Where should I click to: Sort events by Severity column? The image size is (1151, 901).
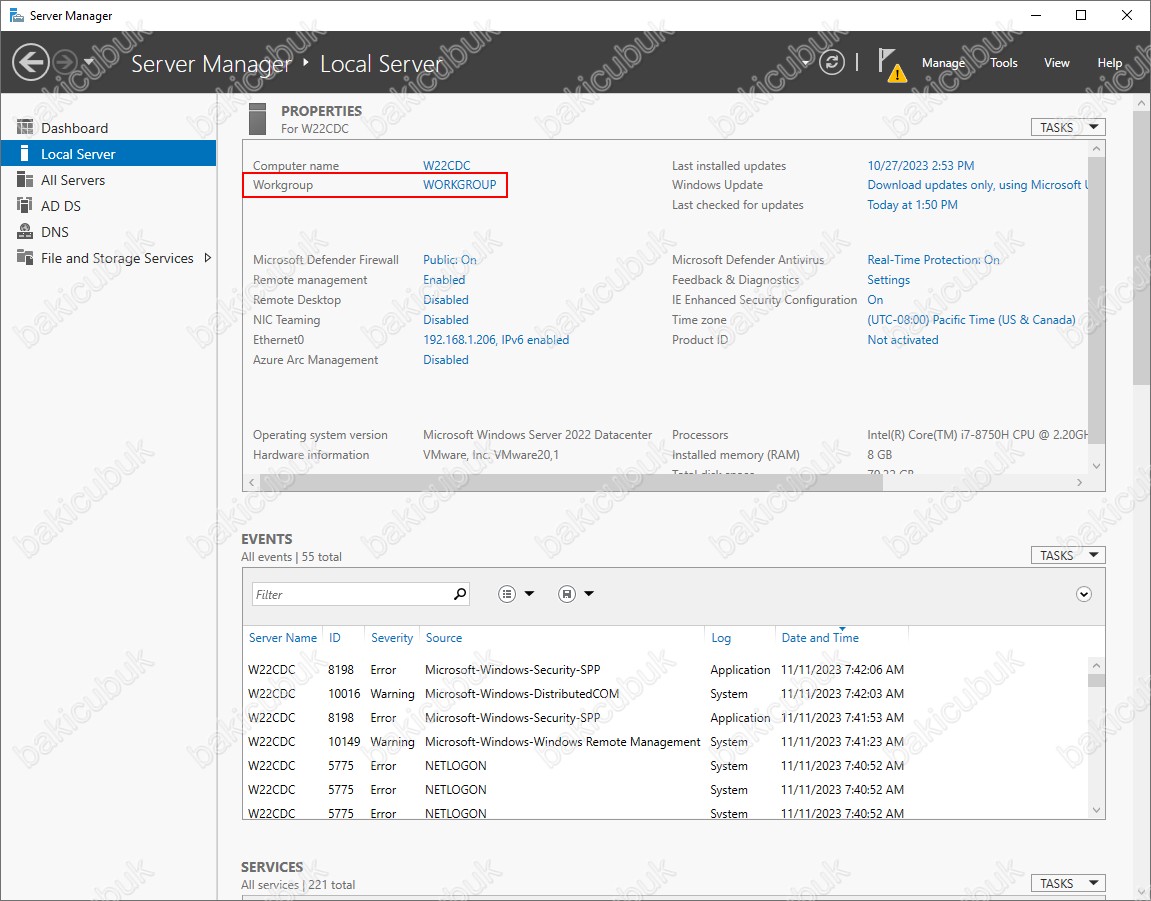point(392,638)
